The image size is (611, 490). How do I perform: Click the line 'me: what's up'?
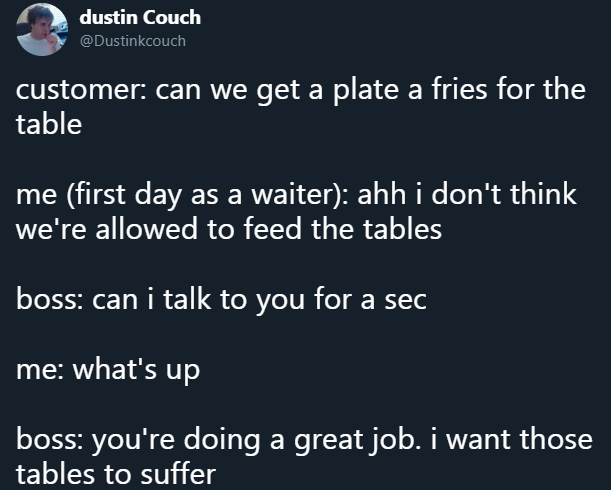tap(108, 369)
